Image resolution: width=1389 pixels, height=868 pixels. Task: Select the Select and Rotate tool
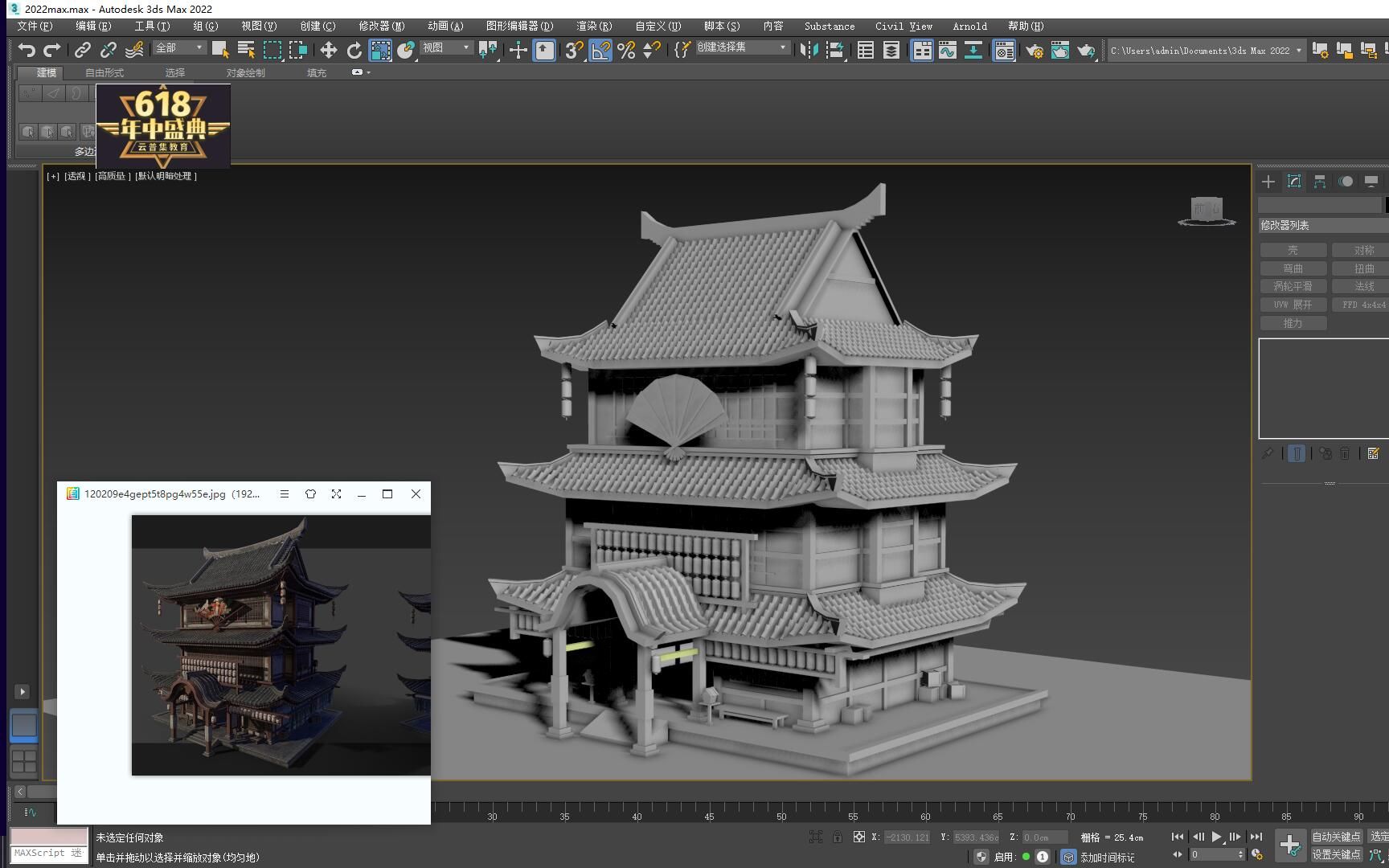coord(354,50)
